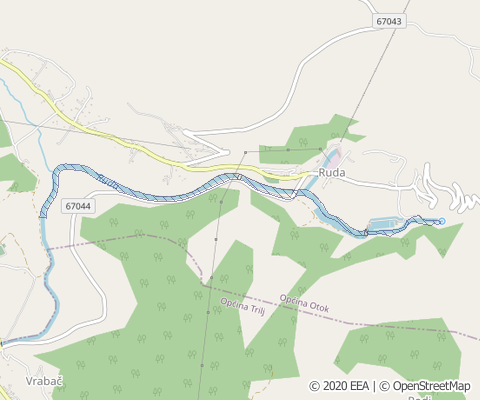Click the pink area near Ruda
The height and width of the screenshot is (400, 480).
pos(334,159)
